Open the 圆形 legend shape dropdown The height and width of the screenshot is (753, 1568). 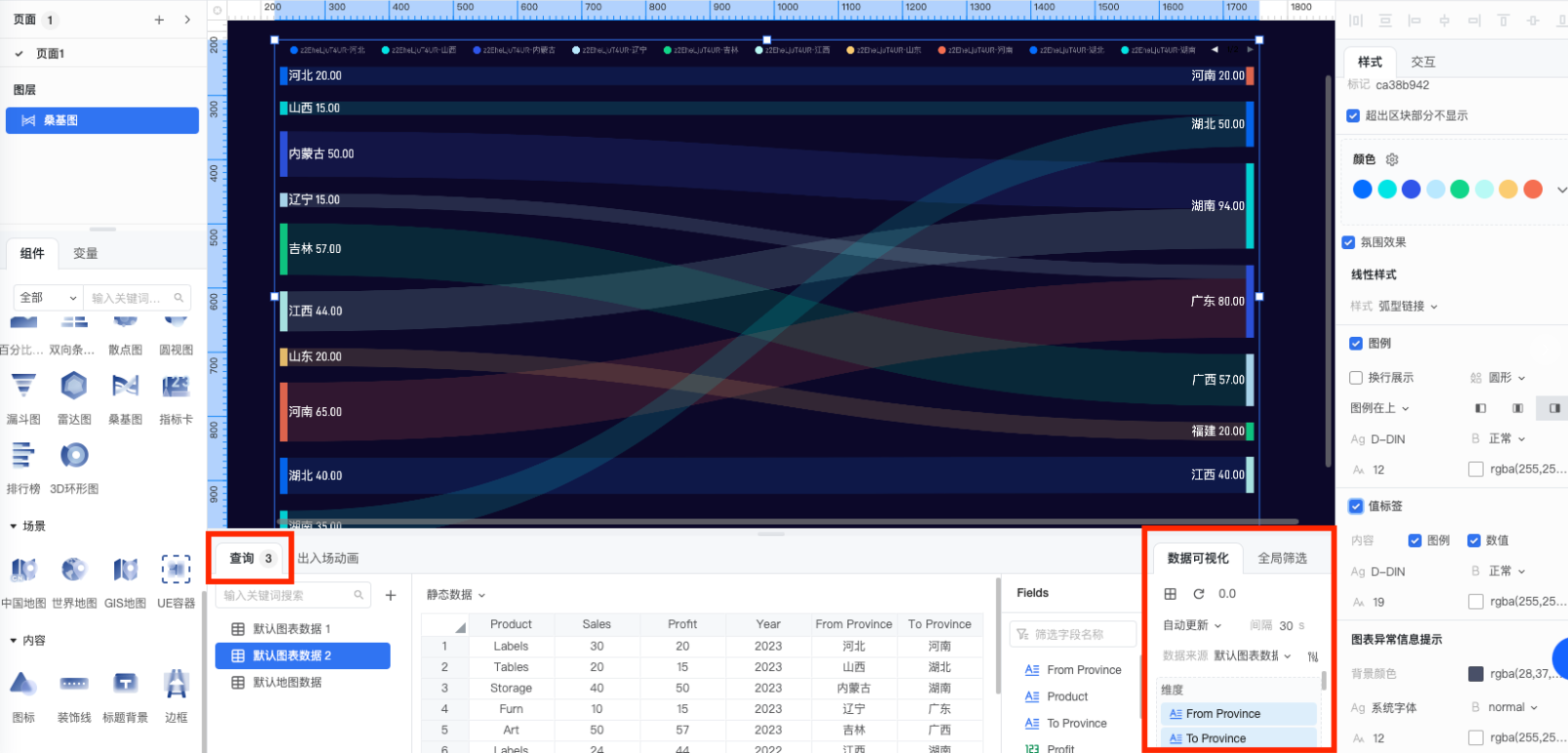pos(1506,378)
